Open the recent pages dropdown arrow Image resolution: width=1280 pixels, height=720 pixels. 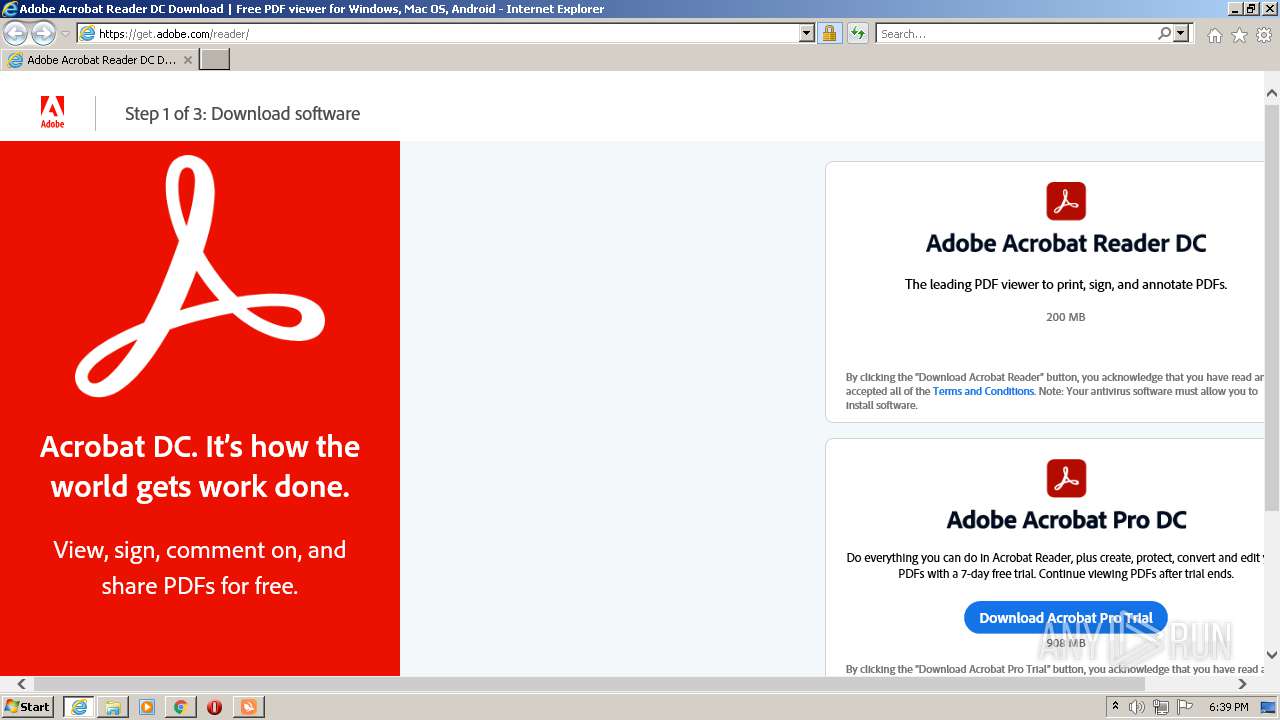point(65,34)
